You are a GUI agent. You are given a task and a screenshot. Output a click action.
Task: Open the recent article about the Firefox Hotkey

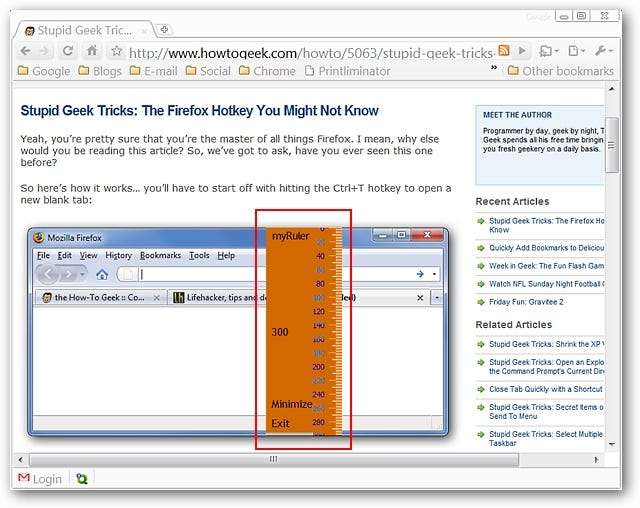[x=547, y=225]
